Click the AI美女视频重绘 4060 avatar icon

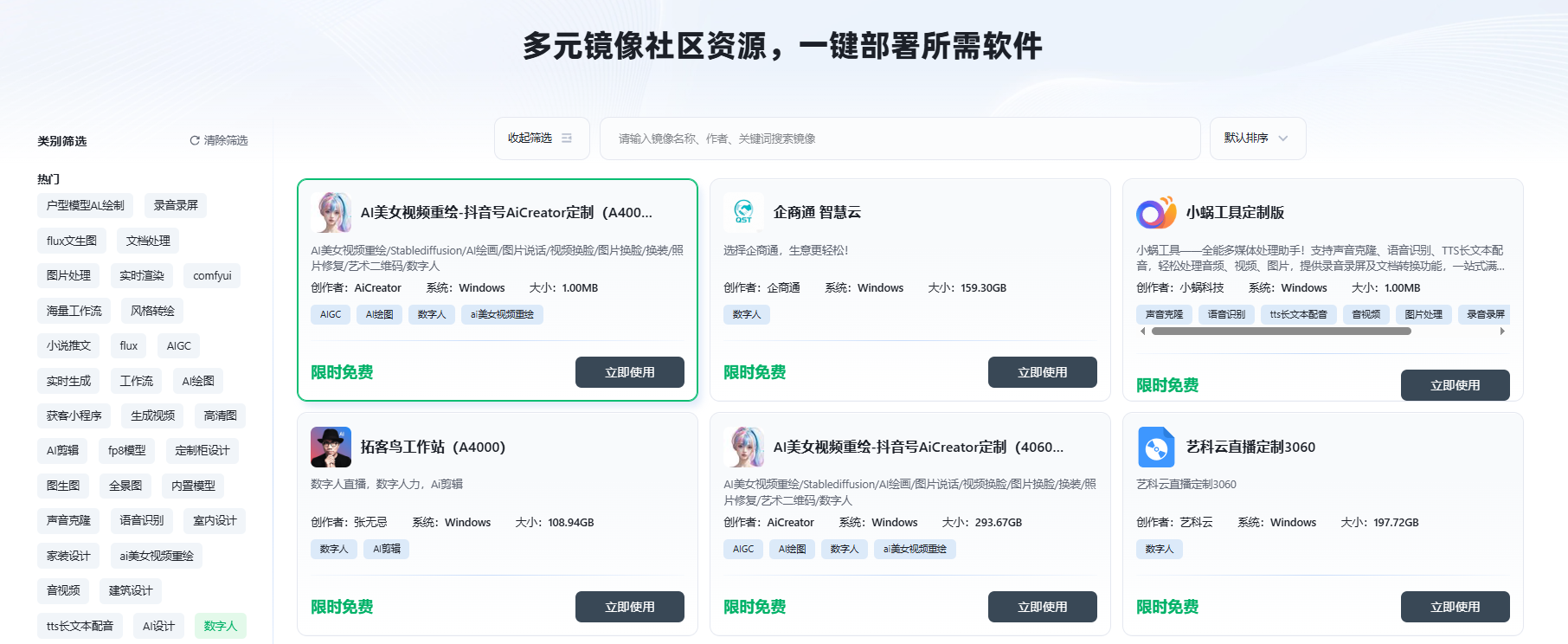coord(743,447)
